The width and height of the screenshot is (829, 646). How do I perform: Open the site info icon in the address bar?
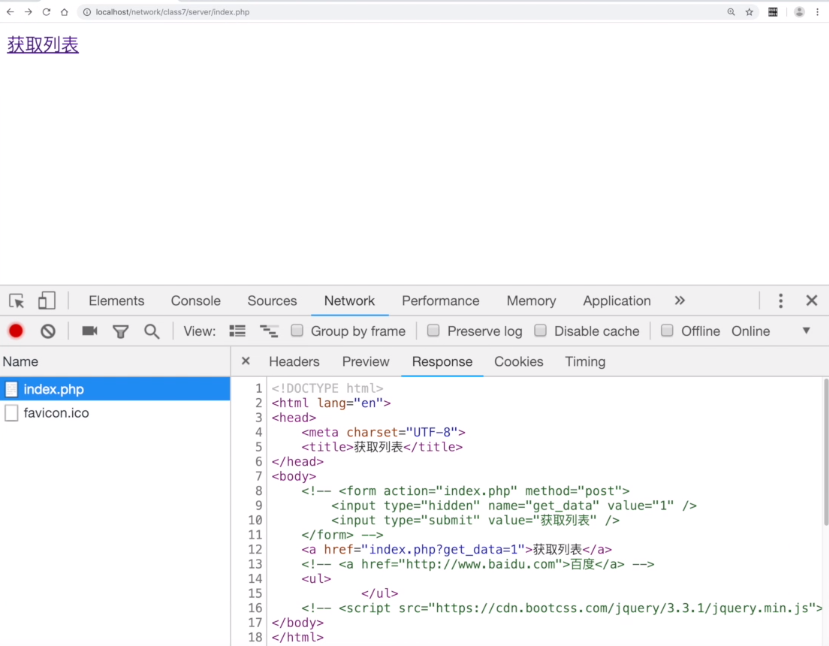pos(87,12)
